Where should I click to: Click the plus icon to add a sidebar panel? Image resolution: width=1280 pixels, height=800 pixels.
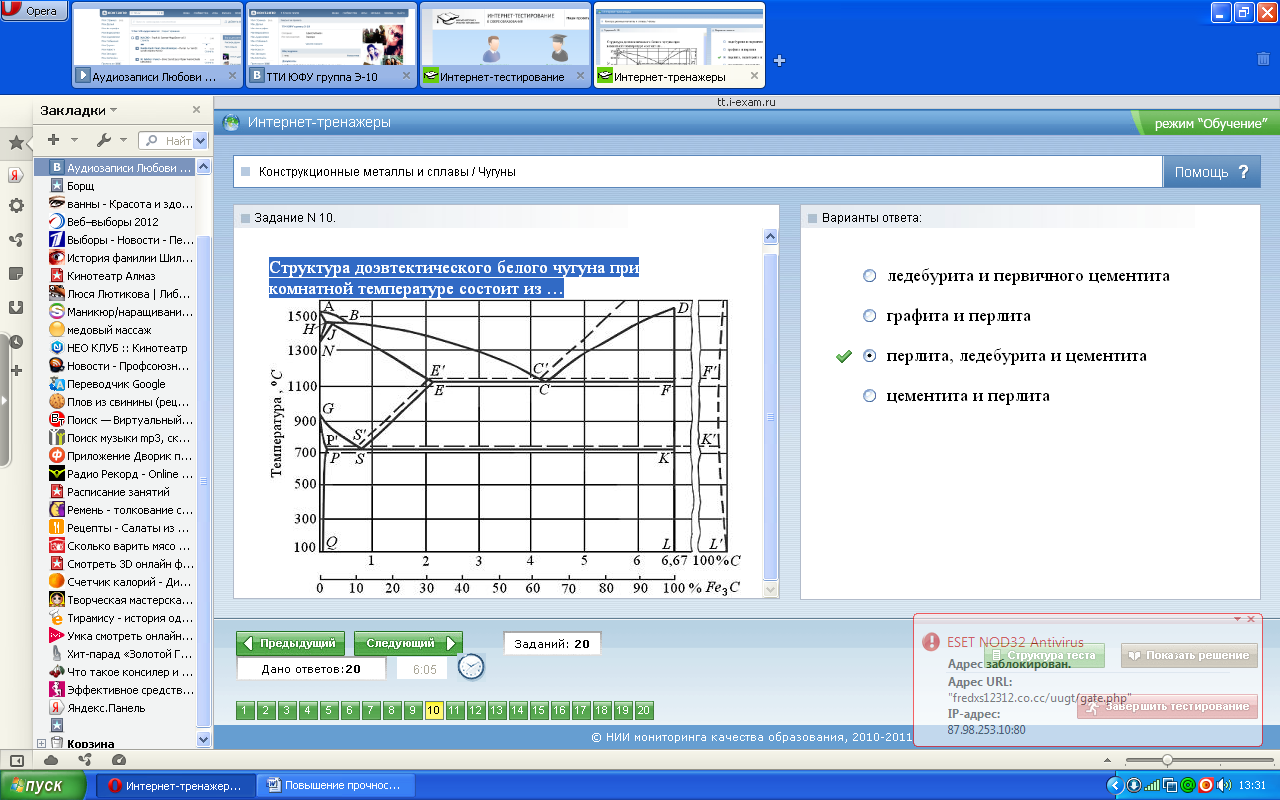16,370
